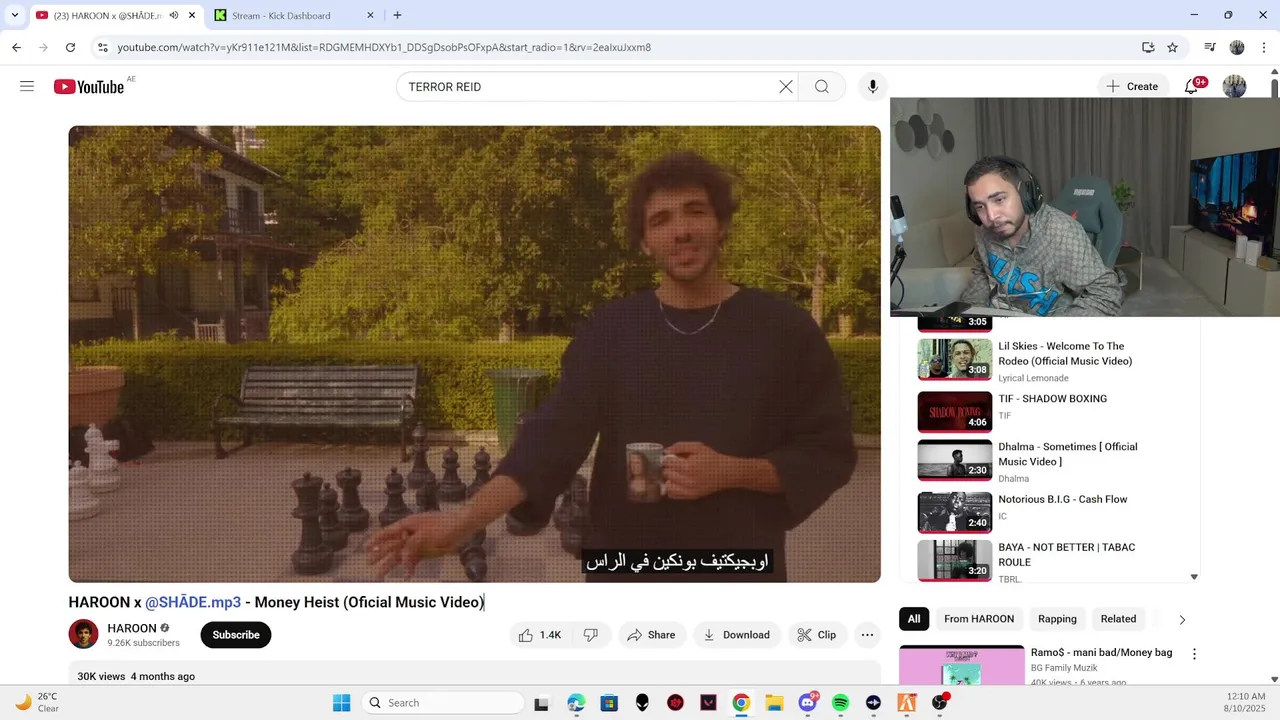Image resolution: width=1280 pixels, height=720 pixels.
Task: Like the video (1.4K thumbs up)
Action: (x=540, y=635)
